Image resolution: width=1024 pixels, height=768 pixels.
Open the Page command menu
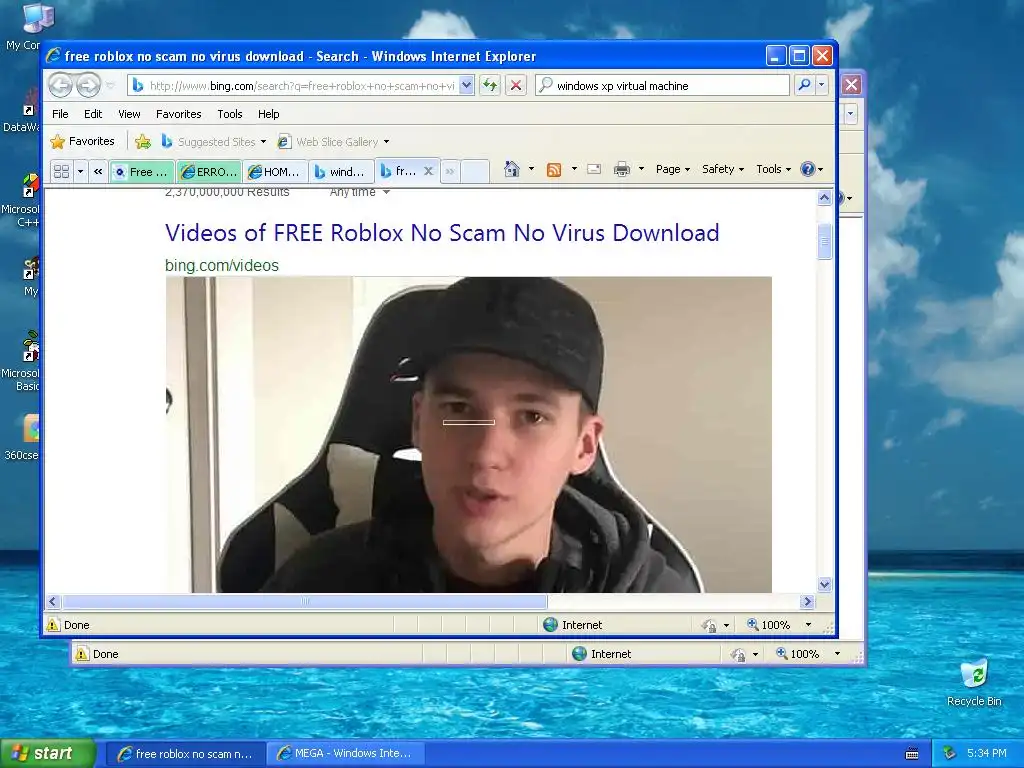point(673,169)
